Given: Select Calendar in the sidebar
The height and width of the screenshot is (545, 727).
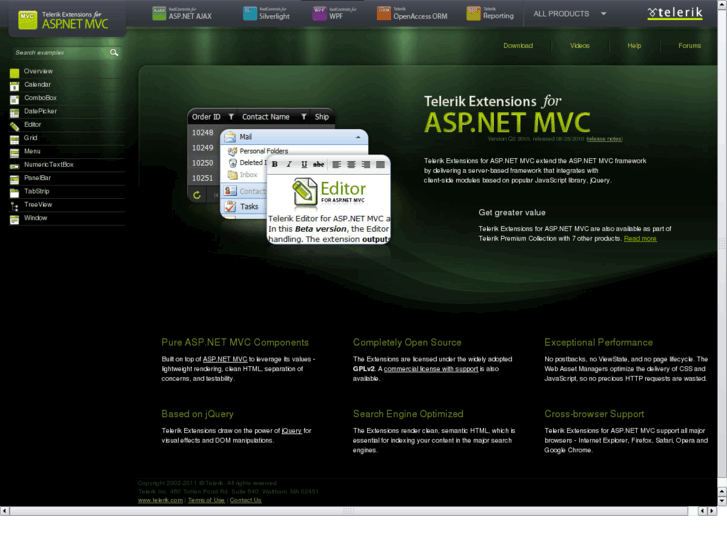Looking at the screenshot, I should [x=37, y=85].
